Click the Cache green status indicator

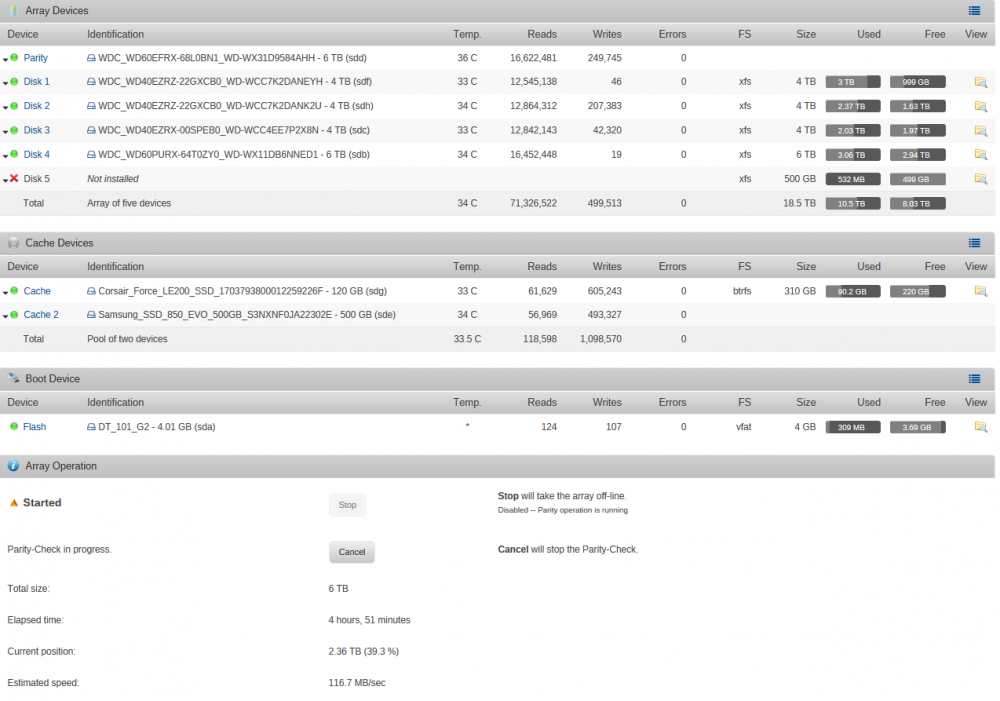[14, 291]
